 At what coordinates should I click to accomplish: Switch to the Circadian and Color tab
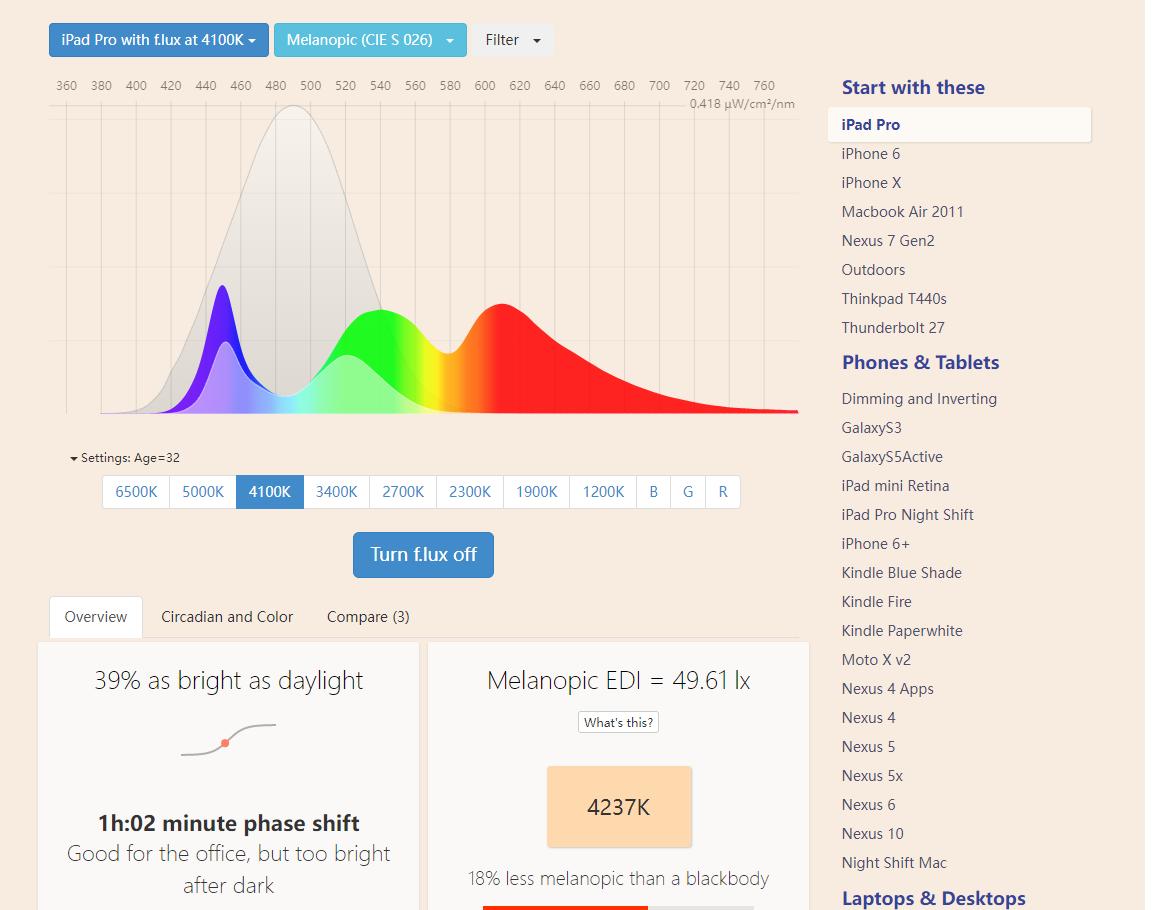pyautogui.click(x=227, y=617)
